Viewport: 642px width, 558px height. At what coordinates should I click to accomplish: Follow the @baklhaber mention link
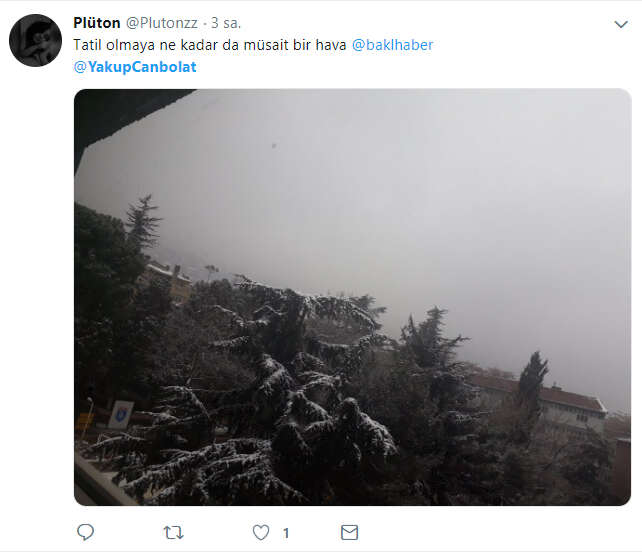392,45
